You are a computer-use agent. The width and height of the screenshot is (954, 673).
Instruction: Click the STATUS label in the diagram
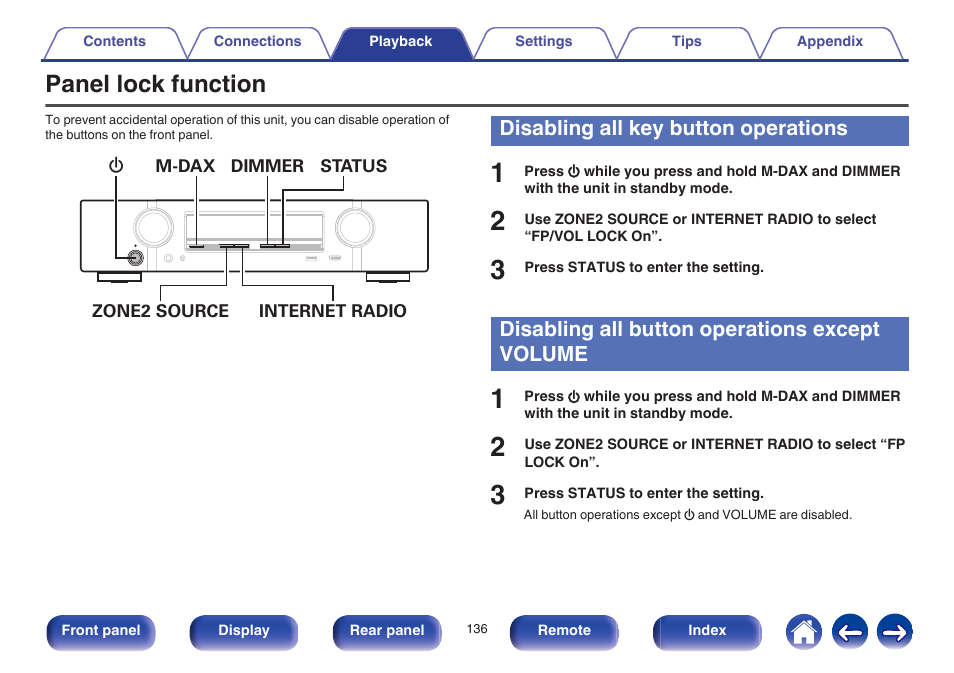353,166
